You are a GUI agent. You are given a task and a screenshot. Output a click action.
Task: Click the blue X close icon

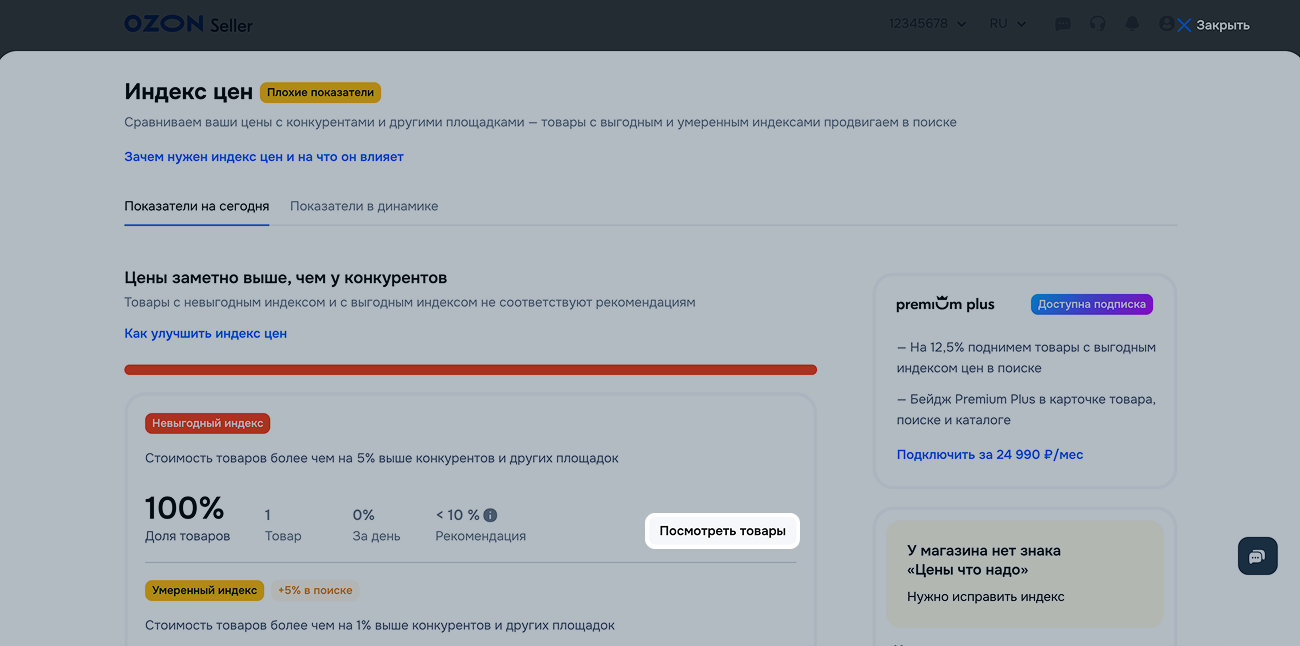point(1184,25)
